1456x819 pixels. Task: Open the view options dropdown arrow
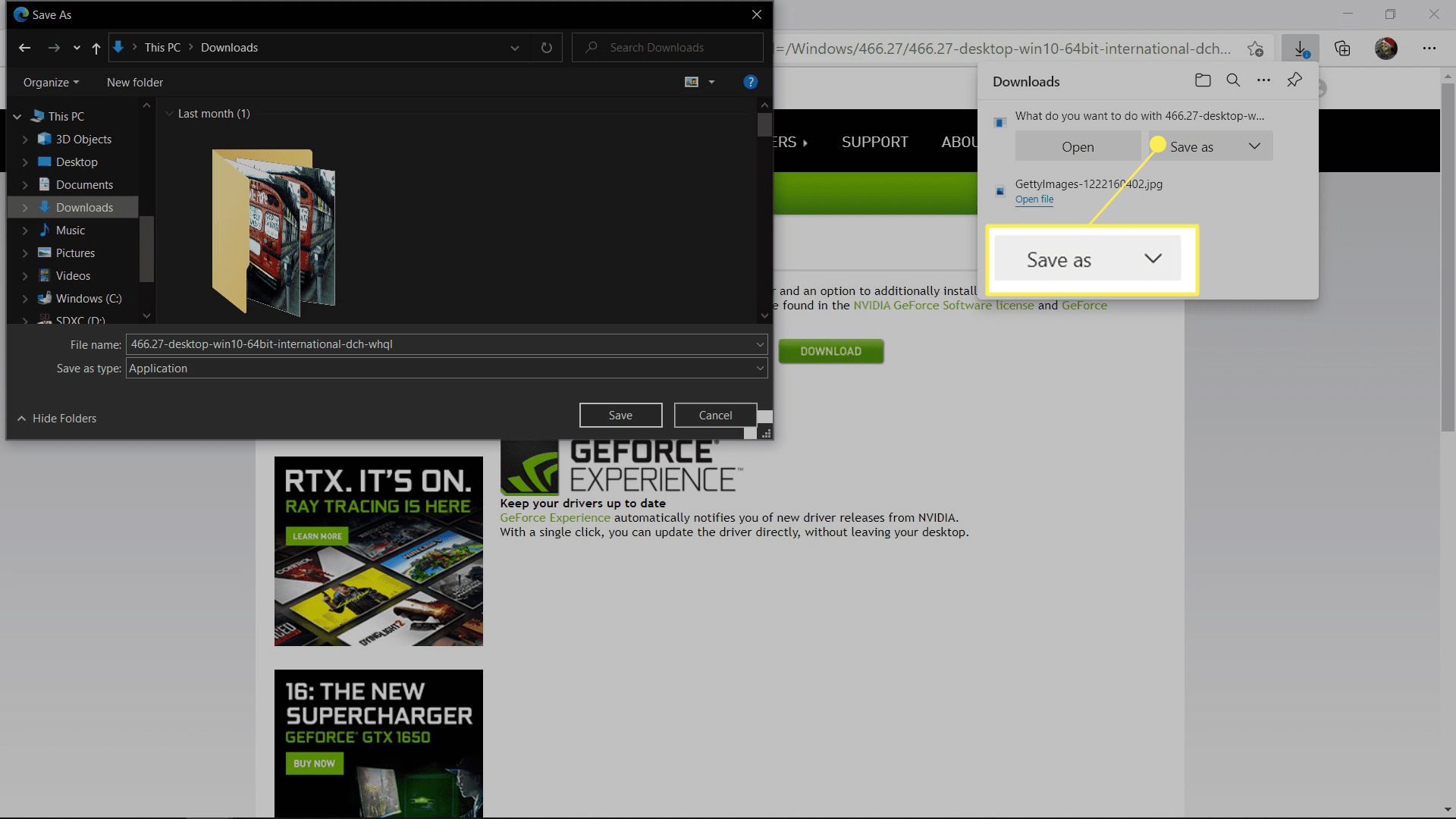coord(711,82)
